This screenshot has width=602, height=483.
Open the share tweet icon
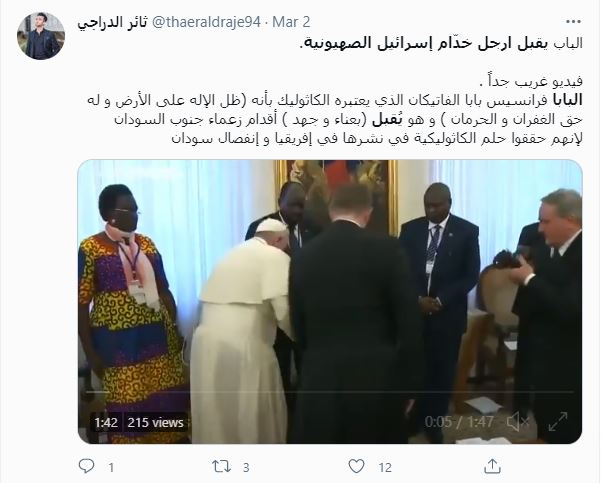pos(492,466)
